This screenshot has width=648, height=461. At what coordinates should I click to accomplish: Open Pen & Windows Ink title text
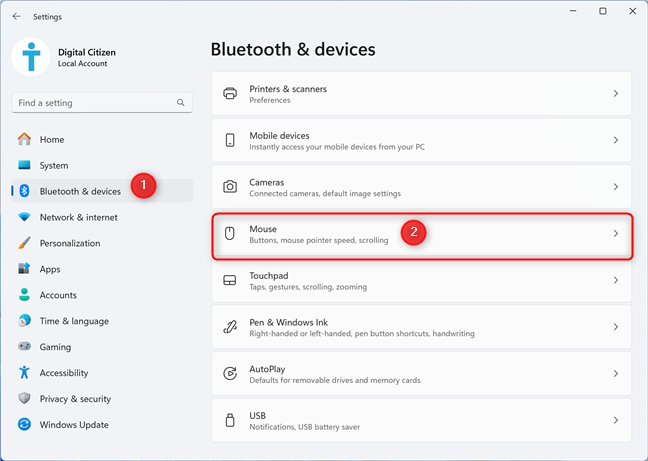click(288, 322)
